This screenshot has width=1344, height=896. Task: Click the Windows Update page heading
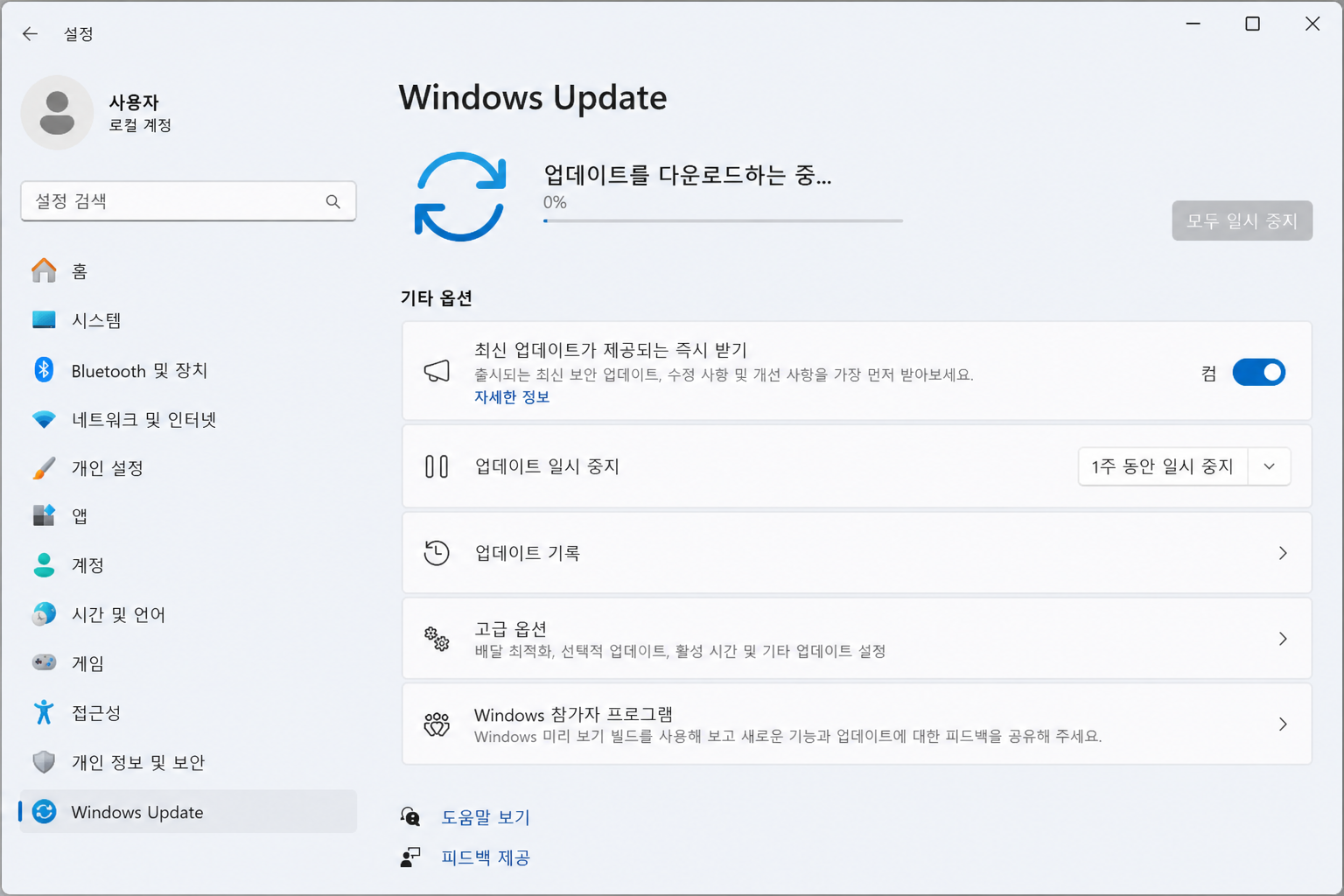click(x=533, y=97)
